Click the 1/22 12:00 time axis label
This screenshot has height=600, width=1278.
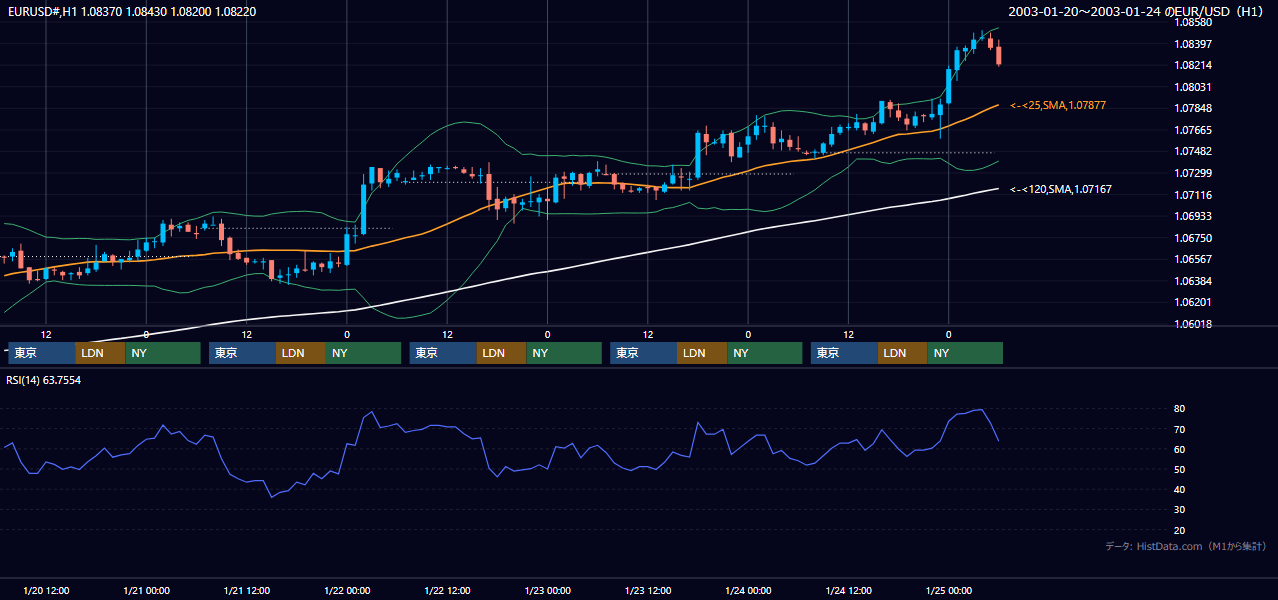448,590
